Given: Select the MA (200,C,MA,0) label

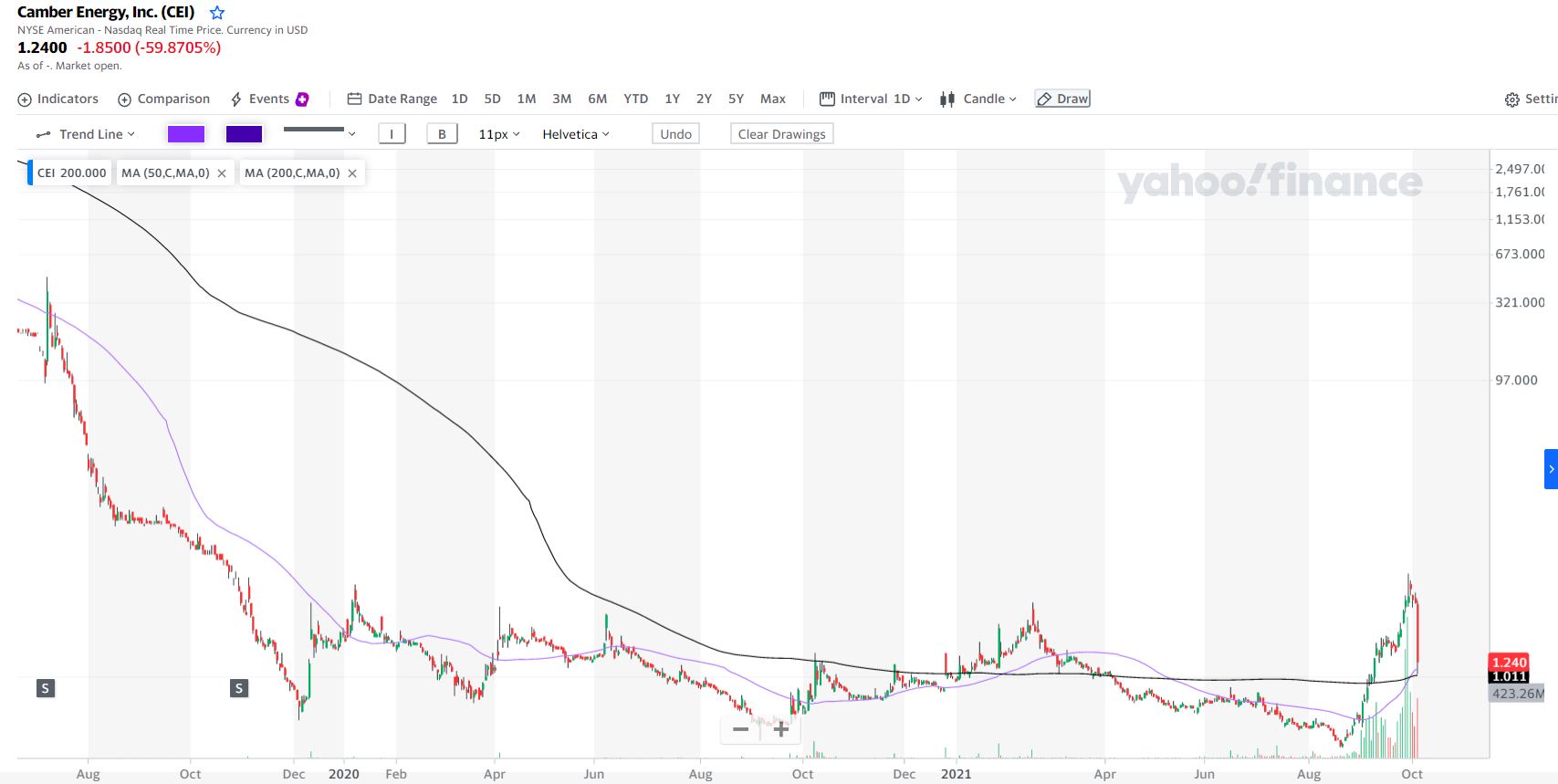Looking at the screenshot, I should pos(292,173).
